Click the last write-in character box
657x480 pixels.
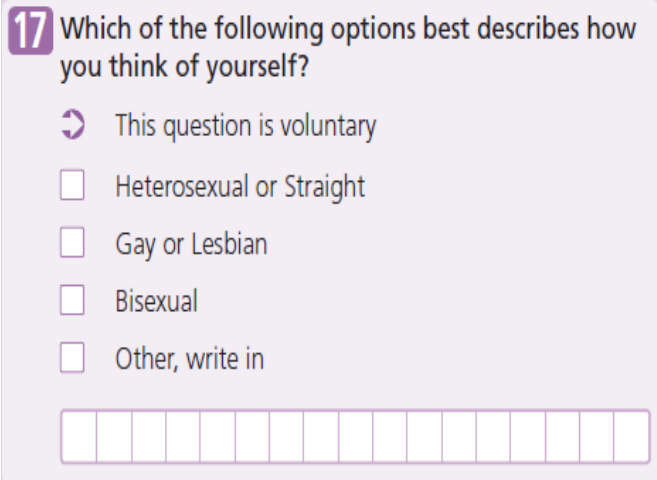click(x=632, y=435)
